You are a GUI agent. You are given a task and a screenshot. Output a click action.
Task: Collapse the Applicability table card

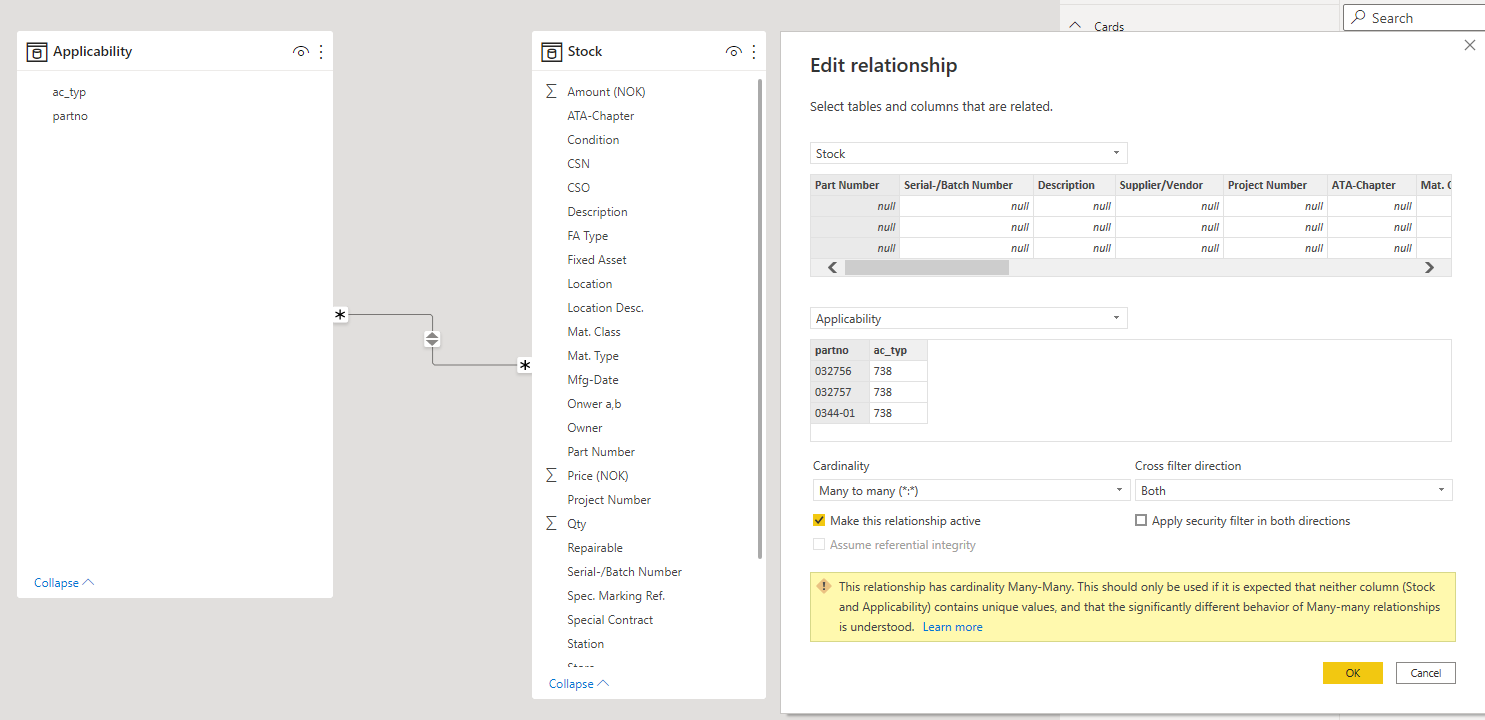pyautogui.click(x=64, y=583)
